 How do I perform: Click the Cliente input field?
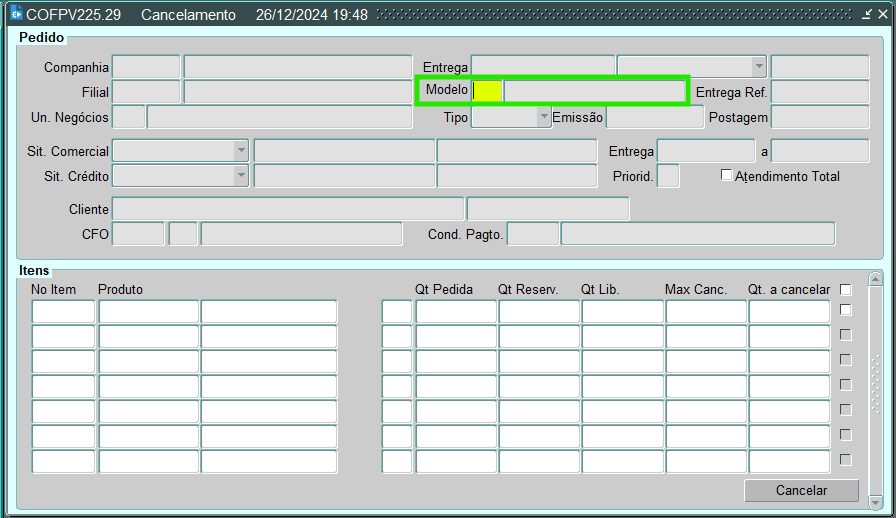pyautogui.click(x=288, y=209)
